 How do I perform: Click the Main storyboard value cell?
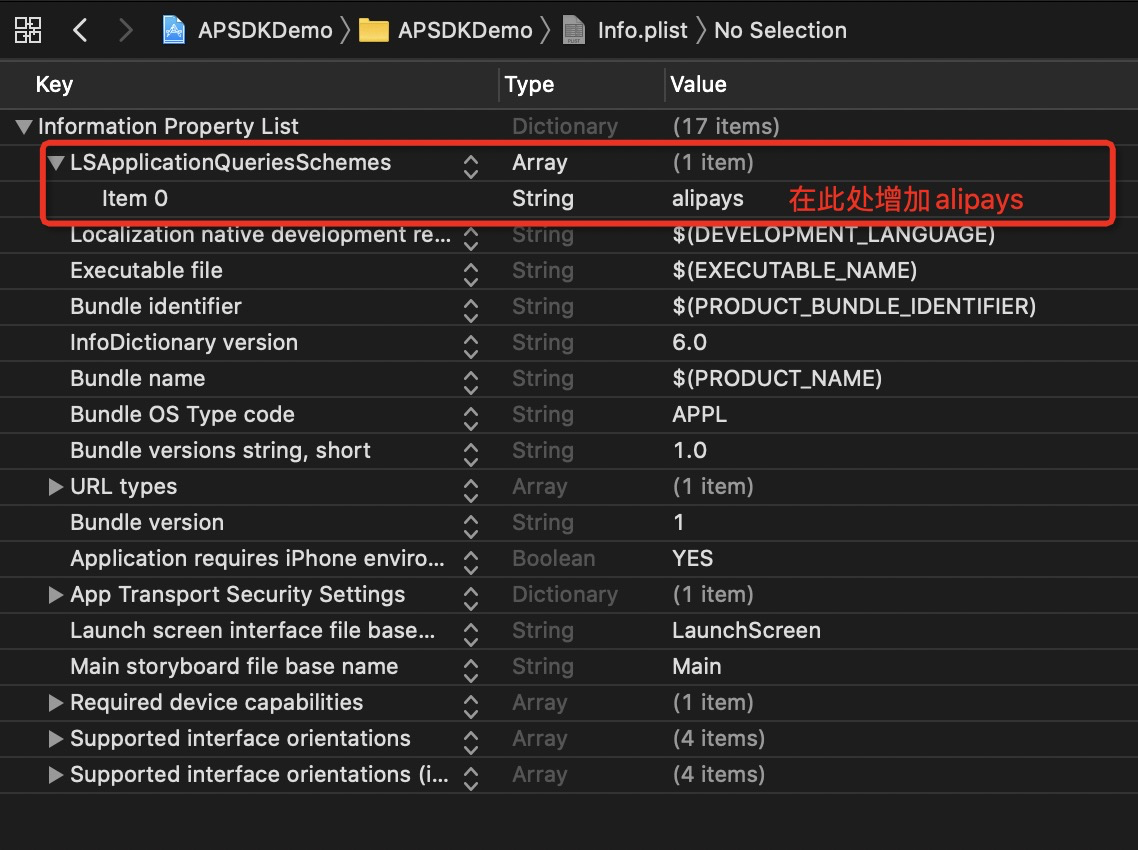[x=697, y=666]
